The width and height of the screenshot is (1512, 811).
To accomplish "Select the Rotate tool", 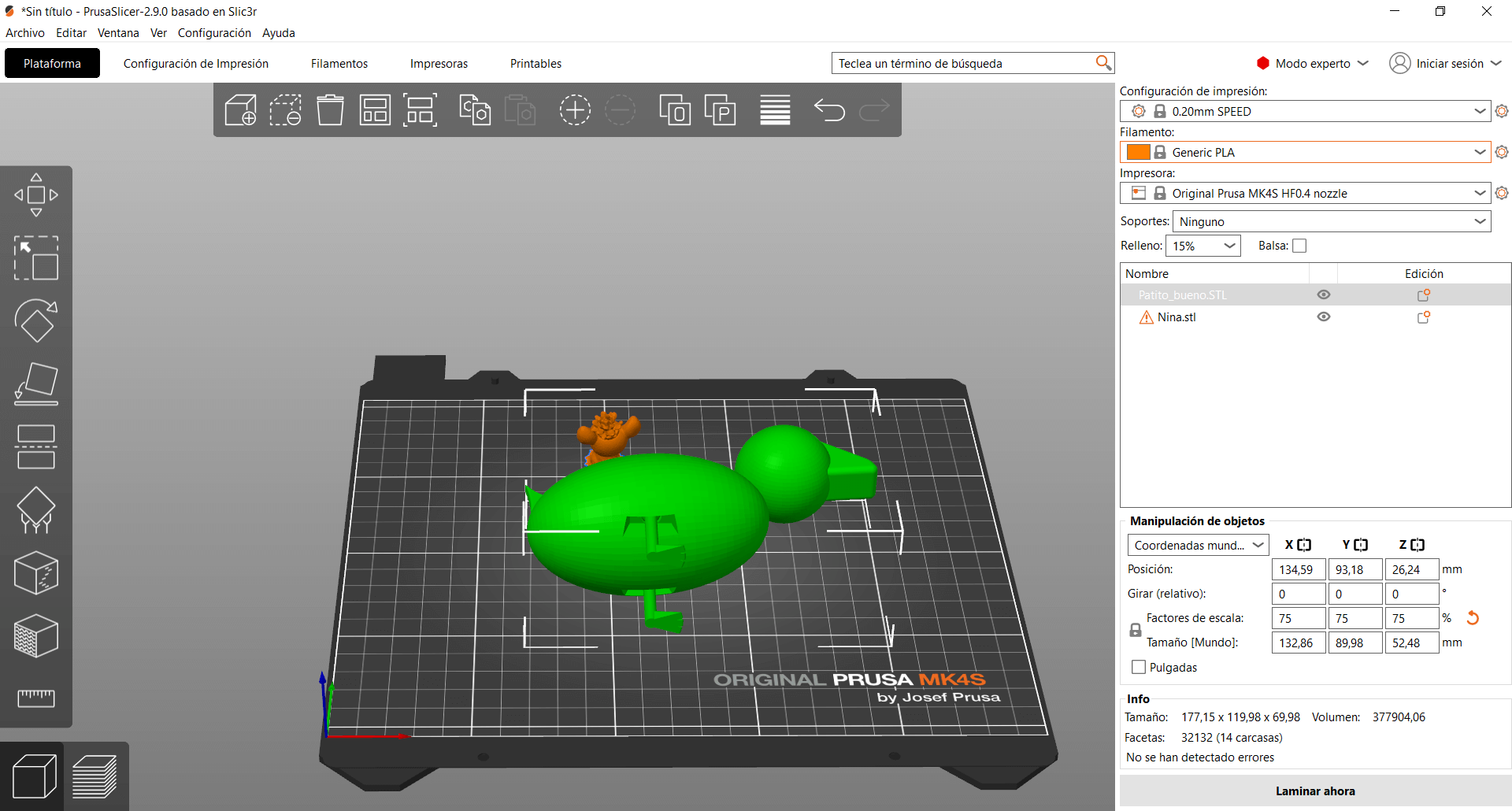I will tap(36, 320).
